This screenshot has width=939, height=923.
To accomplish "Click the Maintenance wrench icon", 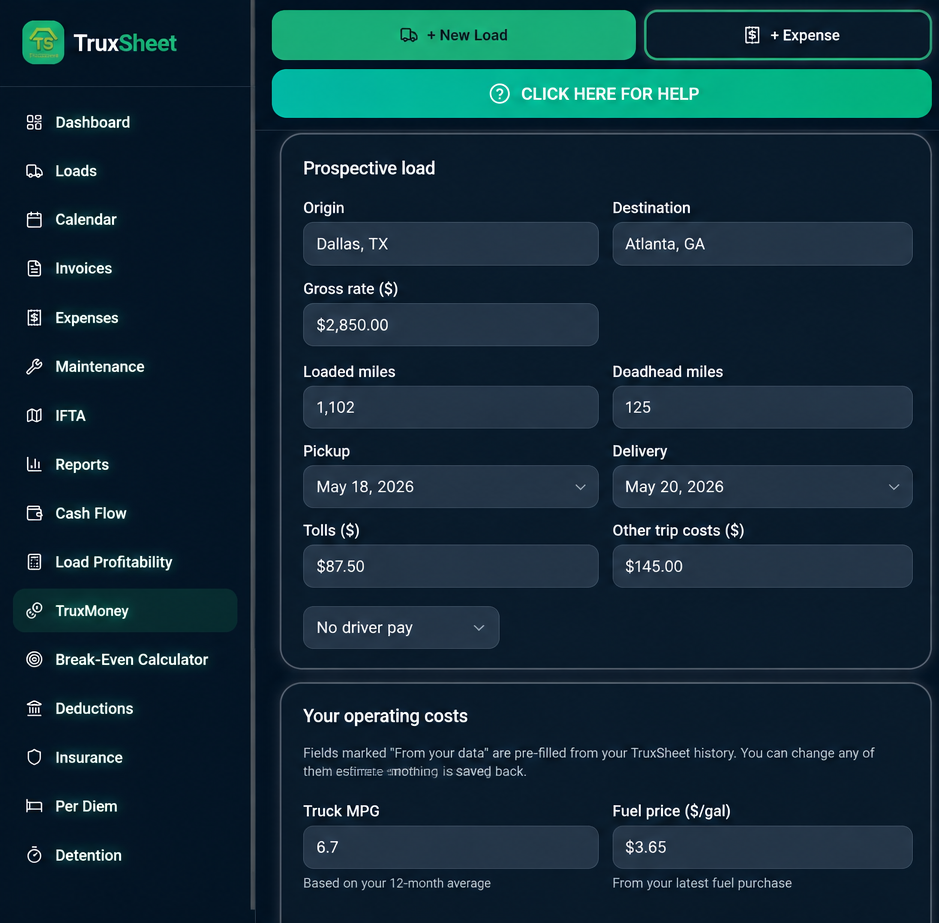I will click(34, 367).
